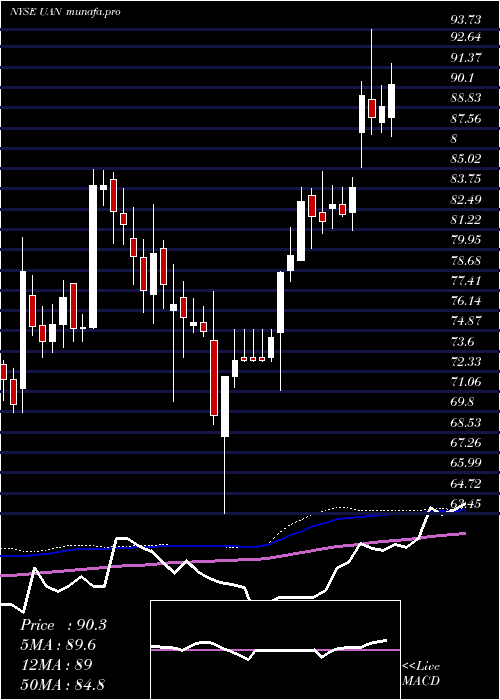
Task: Click the '5MA : 89.6' readout
Action: (58, 645)
